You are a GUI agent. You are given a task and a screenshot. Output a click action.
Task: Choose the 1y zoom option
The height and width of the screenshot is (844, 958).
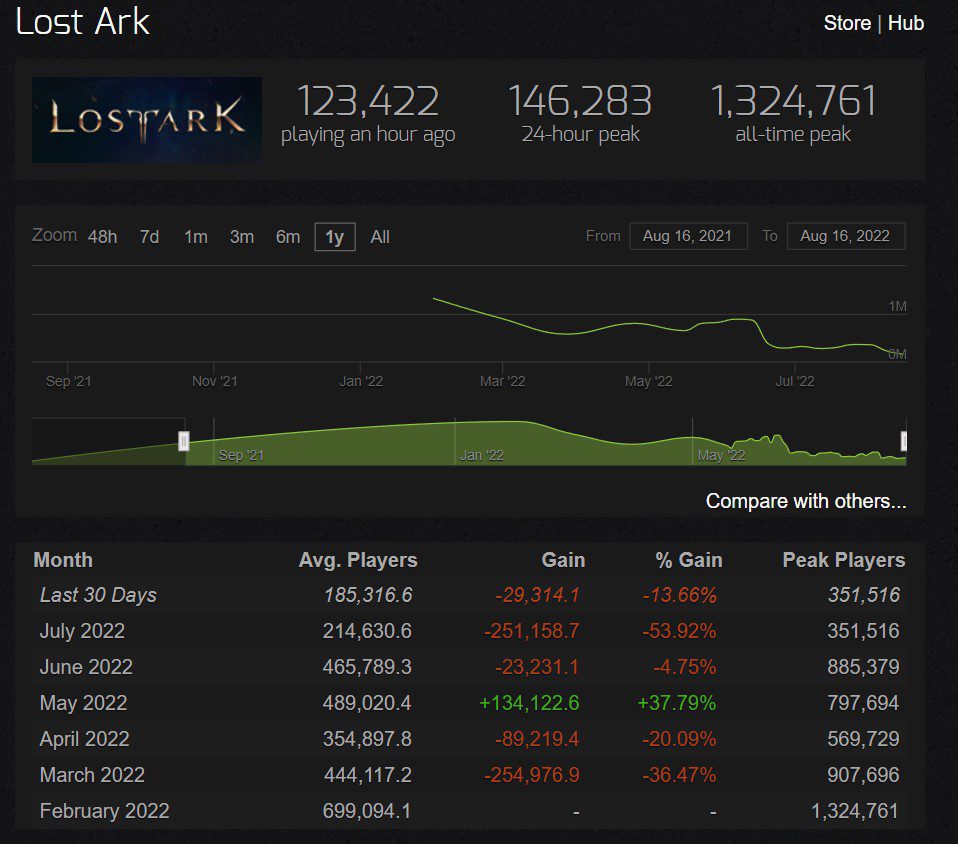[335, 237]
